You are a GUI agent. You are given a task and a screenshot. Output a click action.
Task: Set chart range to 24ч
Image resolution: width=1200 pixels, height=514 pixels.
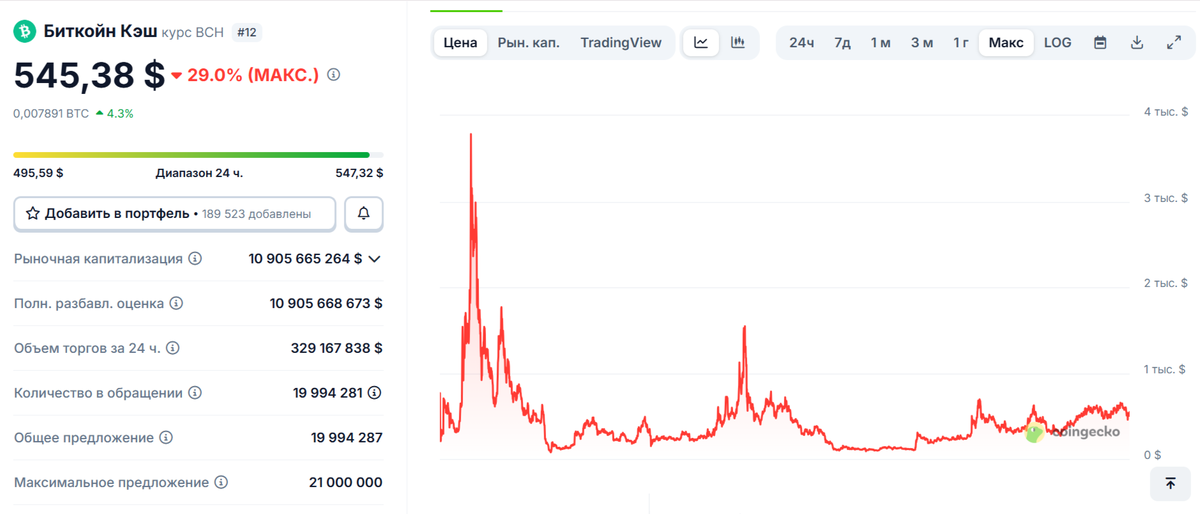coord(802,43)
